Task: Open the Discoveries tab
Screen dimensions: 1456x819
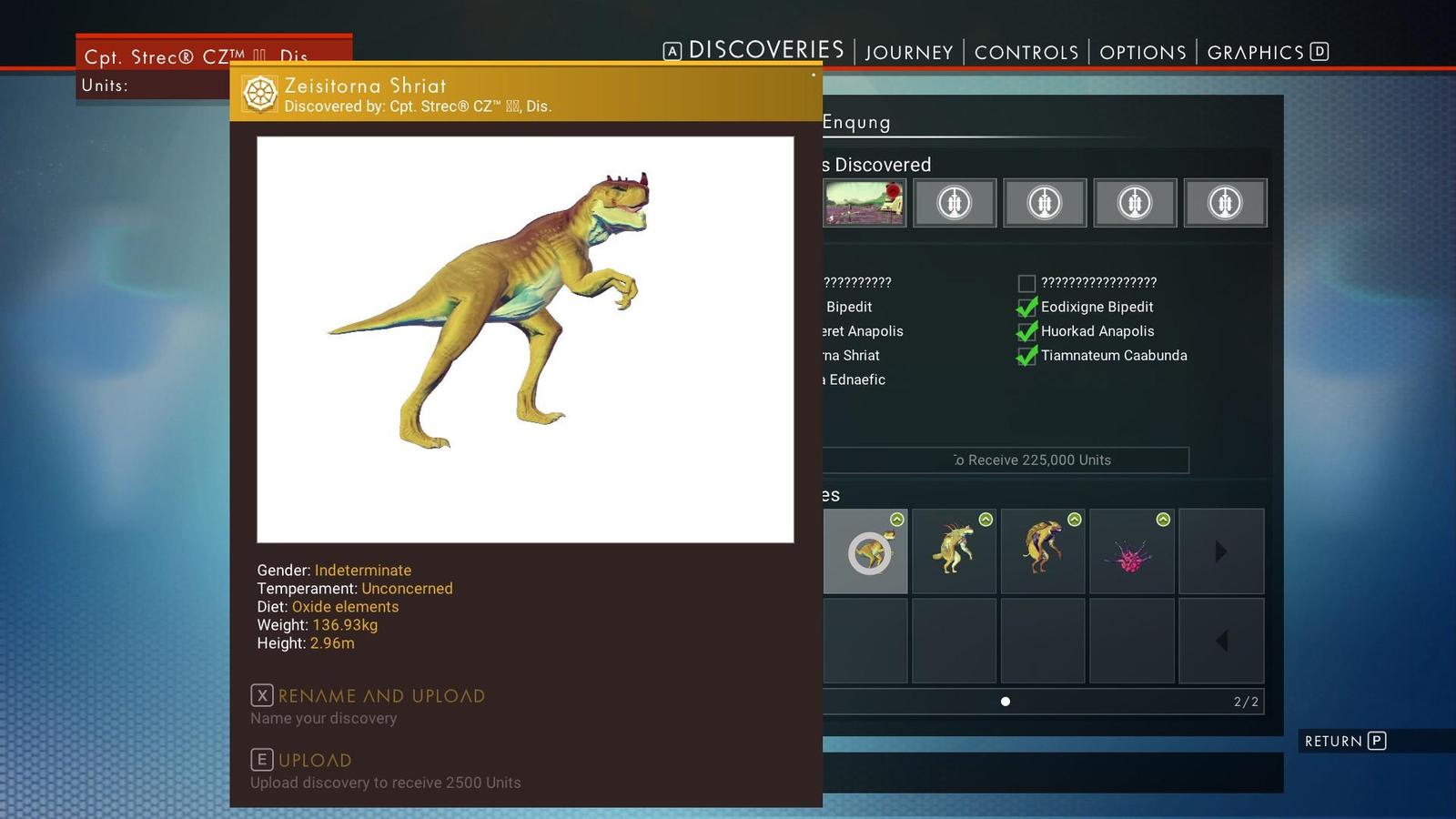Action: tap(766, 50)
